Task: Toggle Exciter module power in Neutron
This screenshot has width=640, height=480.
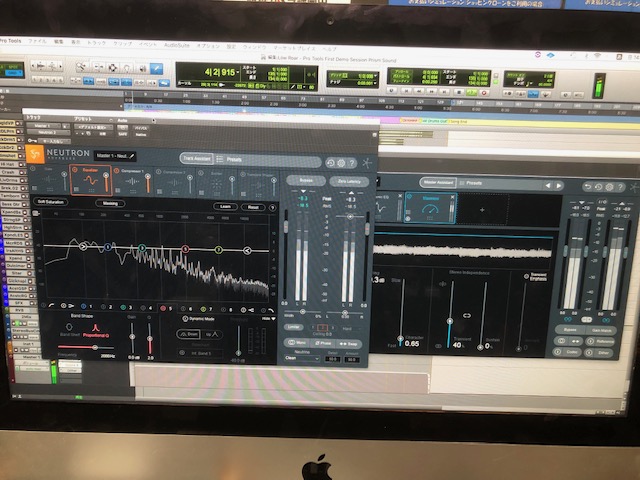Action: (x=201, y=173)
